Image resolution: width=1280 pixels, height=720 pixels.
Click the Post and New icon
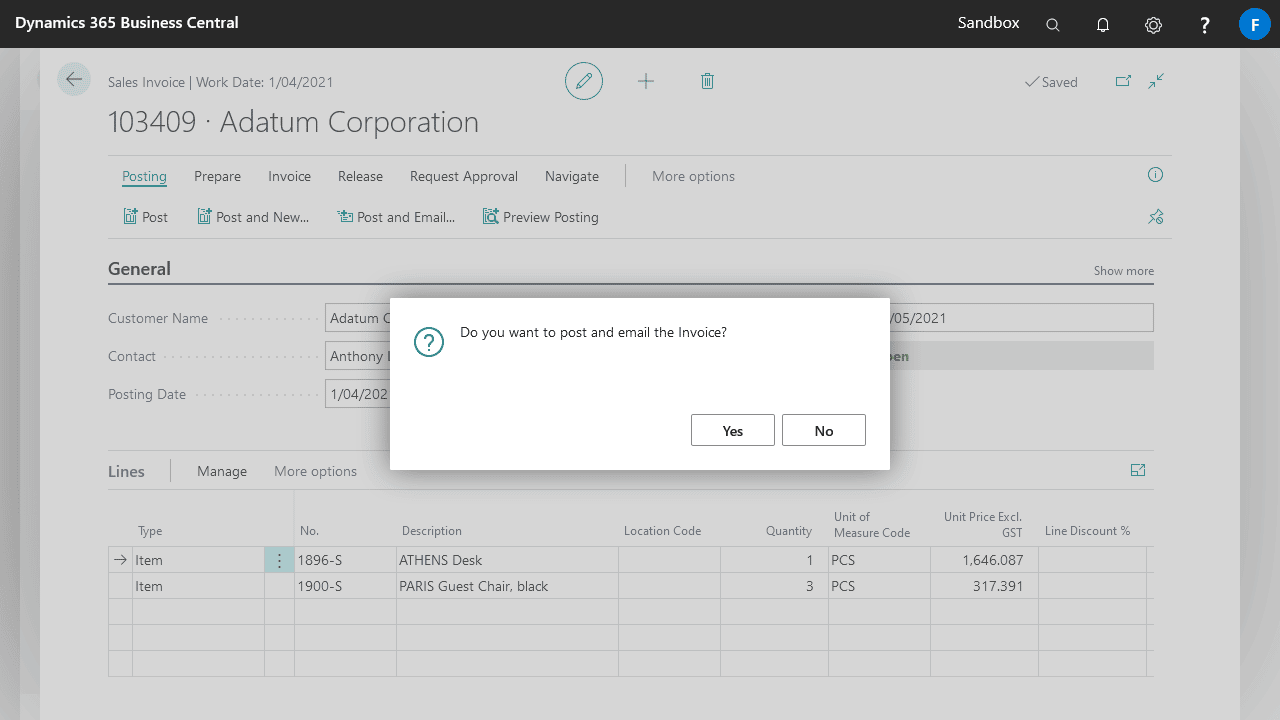[204, 216]
